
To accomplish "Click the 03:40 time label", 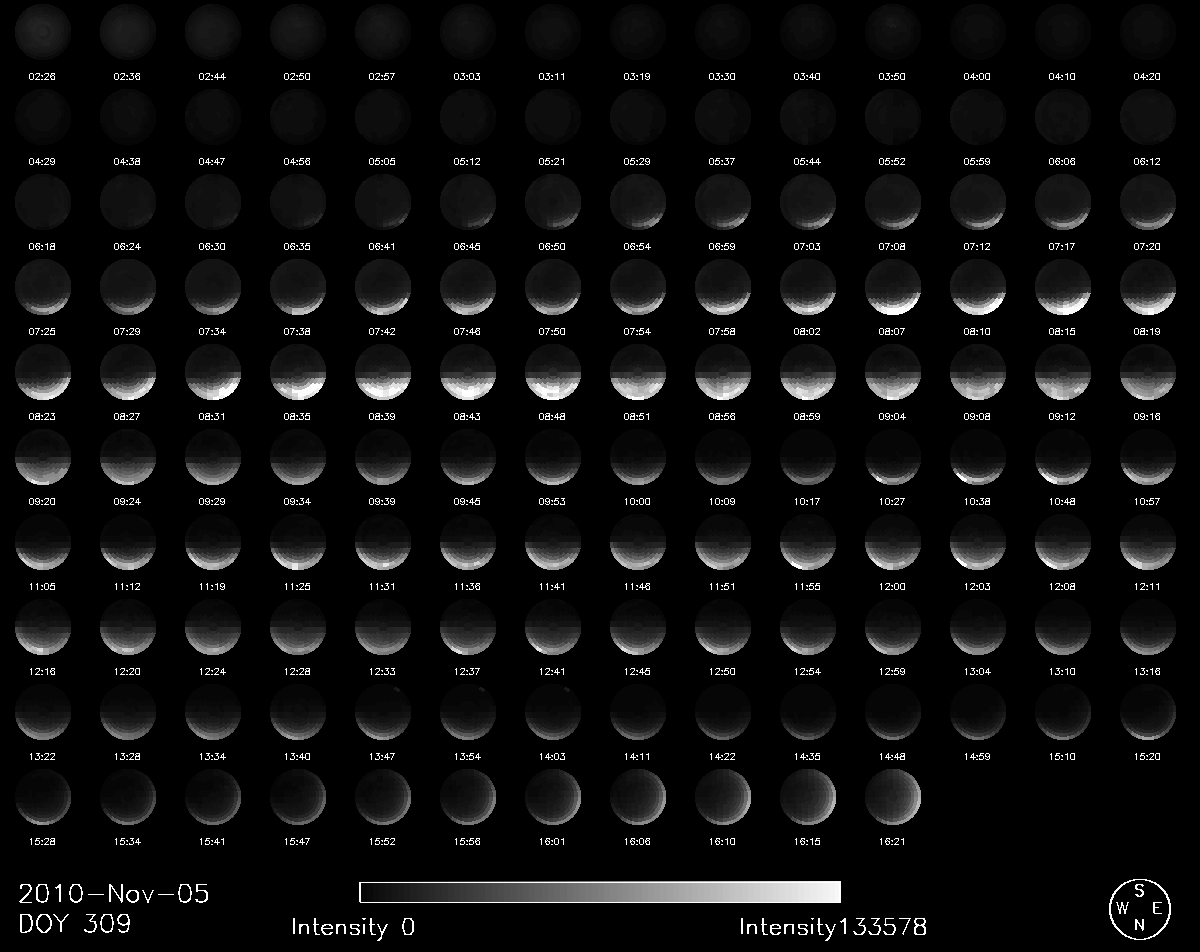I will point(808,76).
